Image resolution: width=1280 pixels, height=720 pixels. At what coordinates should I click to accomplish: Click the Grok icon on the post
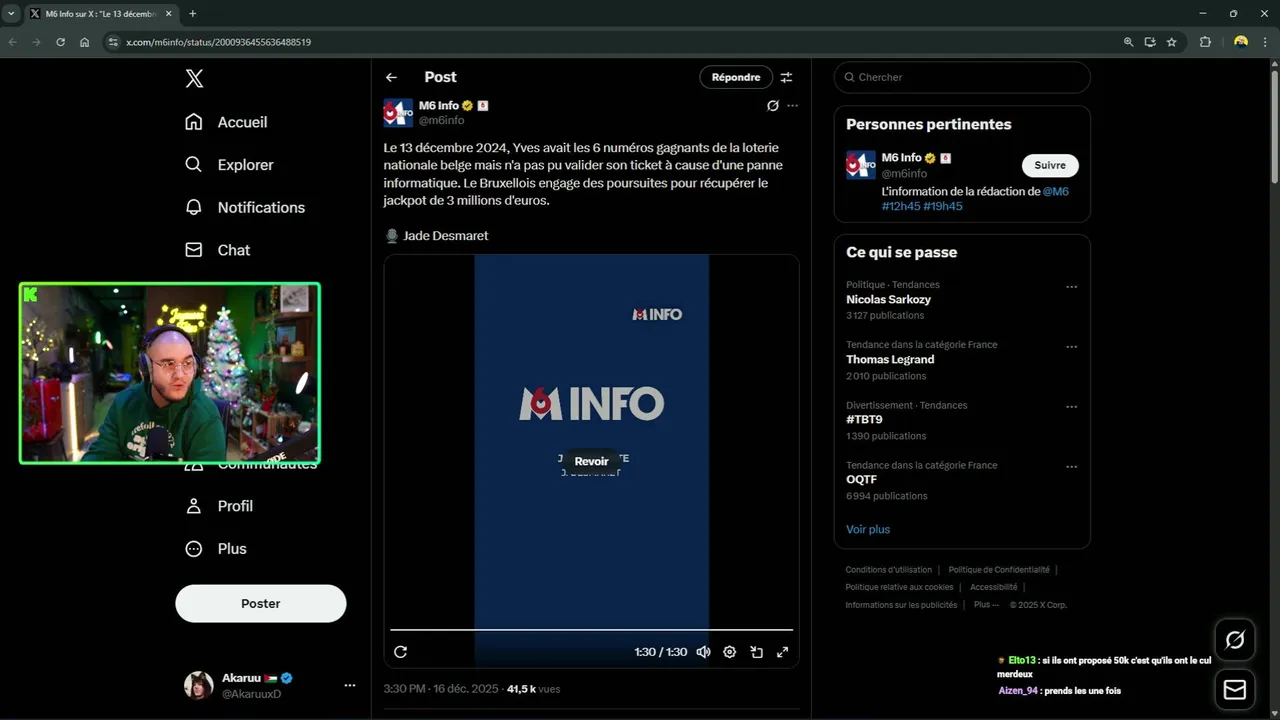[x=772, y=105]
